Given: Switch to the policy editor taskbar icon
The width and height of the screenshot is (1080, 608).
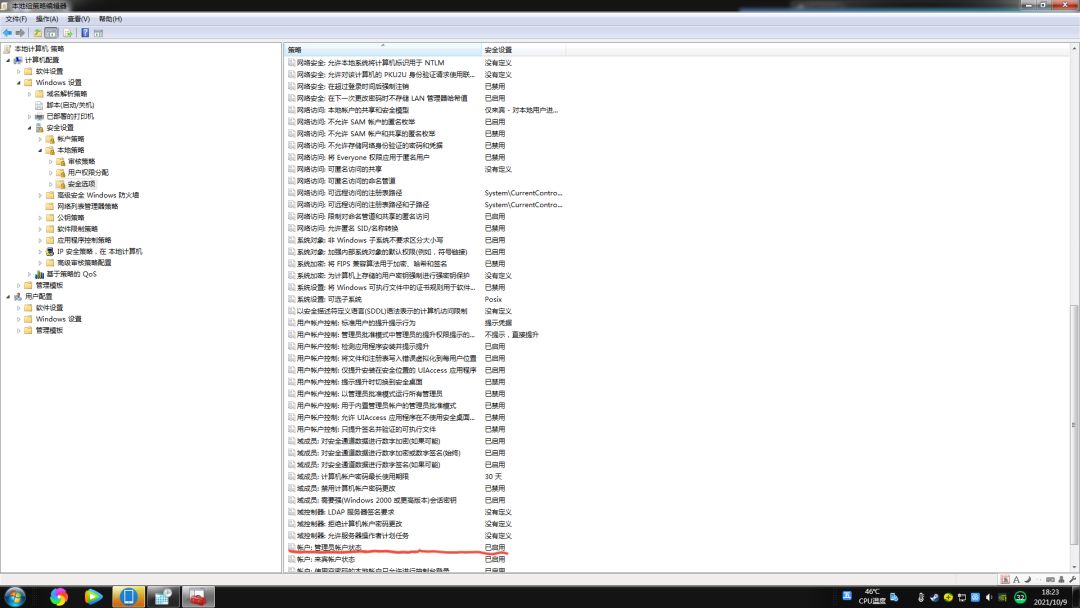Looking at the screenshot, I should 163,596.
